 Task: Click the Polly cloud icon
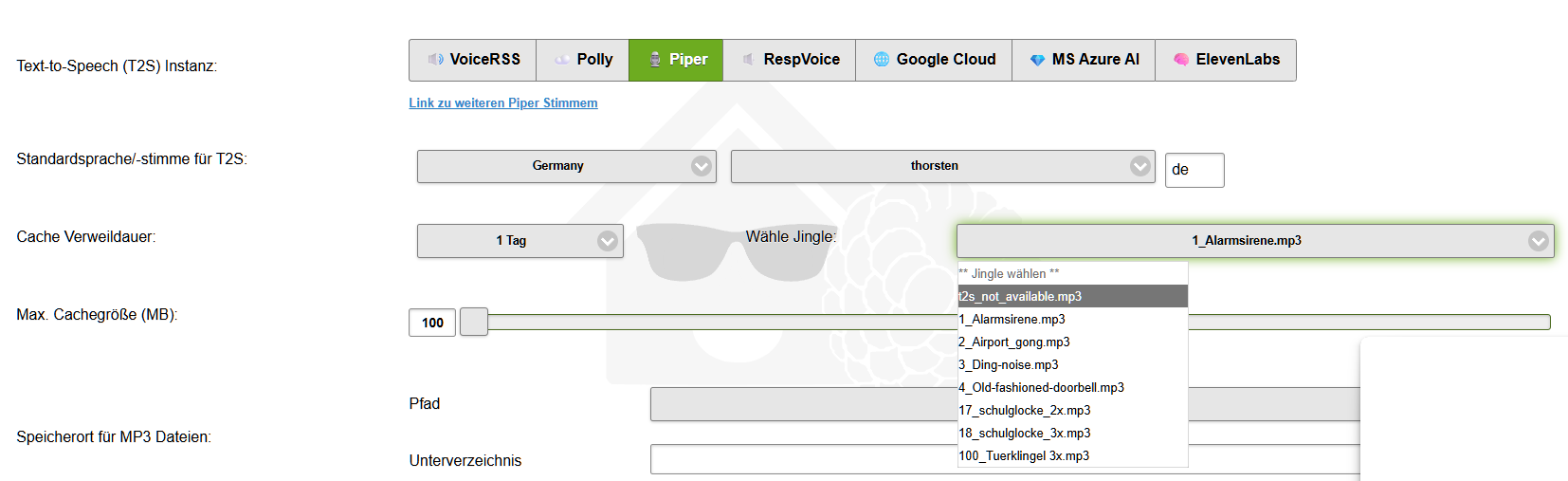tap(562, 60)
